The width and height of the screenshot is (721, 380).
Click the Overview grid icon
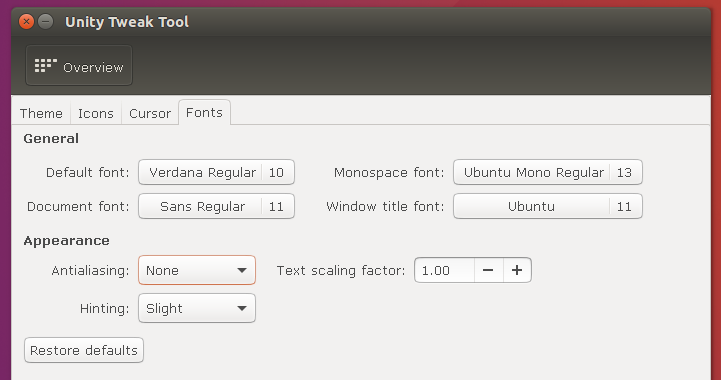point(46,66)
